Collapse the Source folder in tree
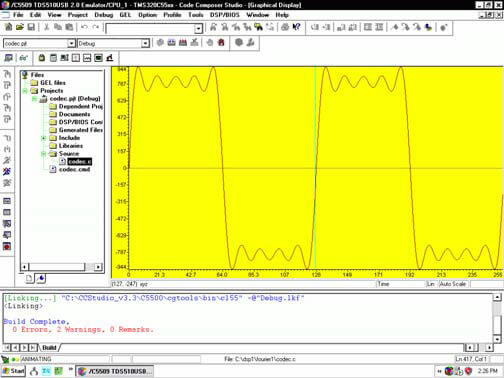 click(43, 154)
